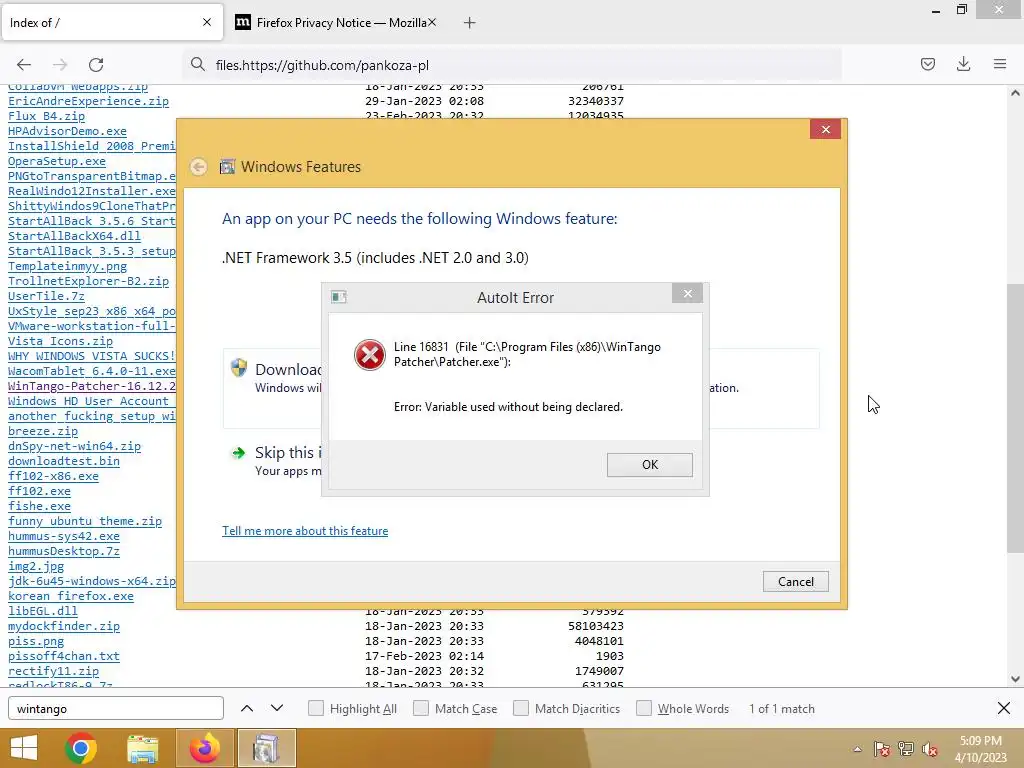
Task: Download mydockfinder.zip
Action: click(64, 626)
